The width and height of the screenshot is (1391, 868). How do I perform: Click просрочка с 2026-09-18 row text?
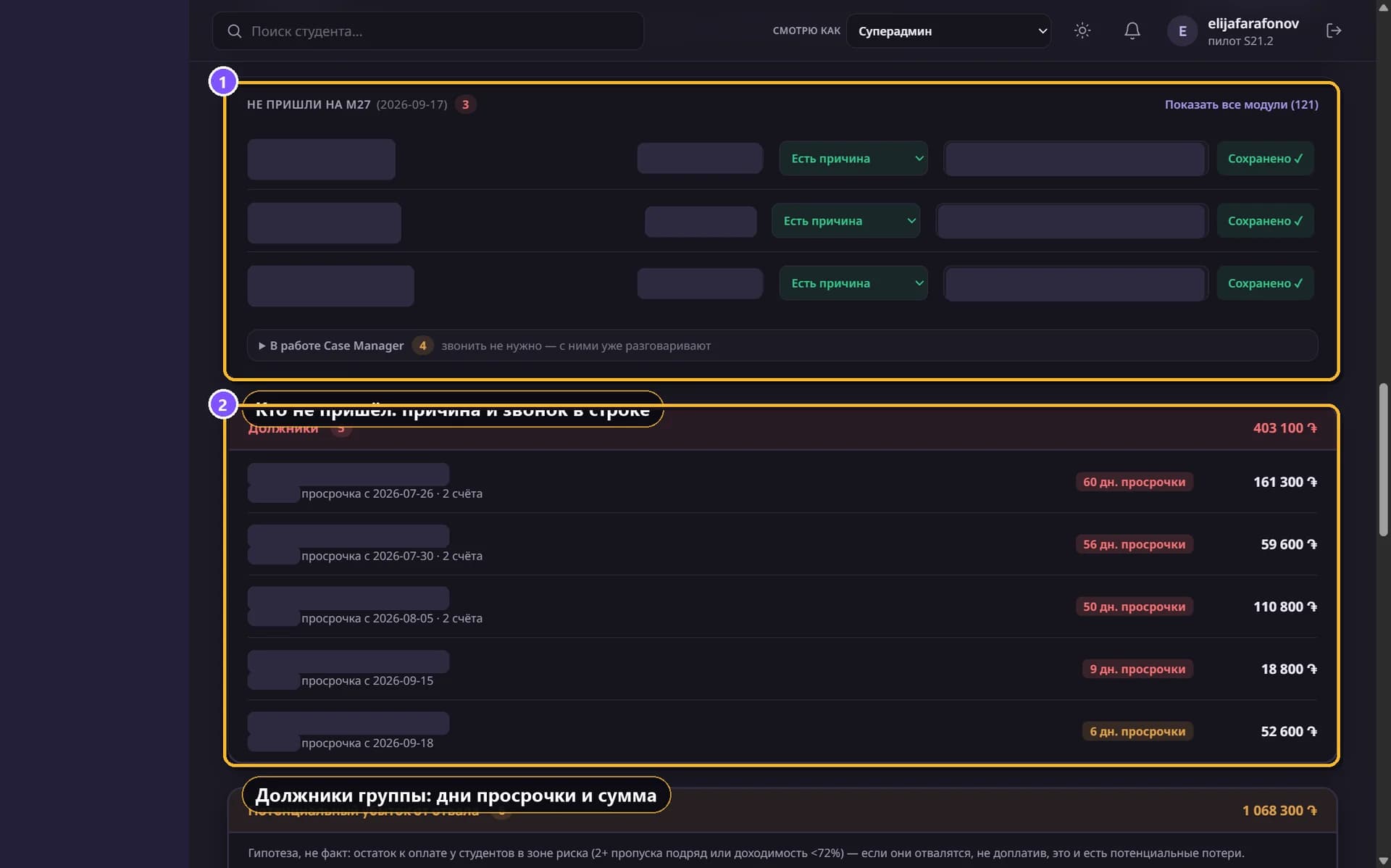(x=367, y=743)
